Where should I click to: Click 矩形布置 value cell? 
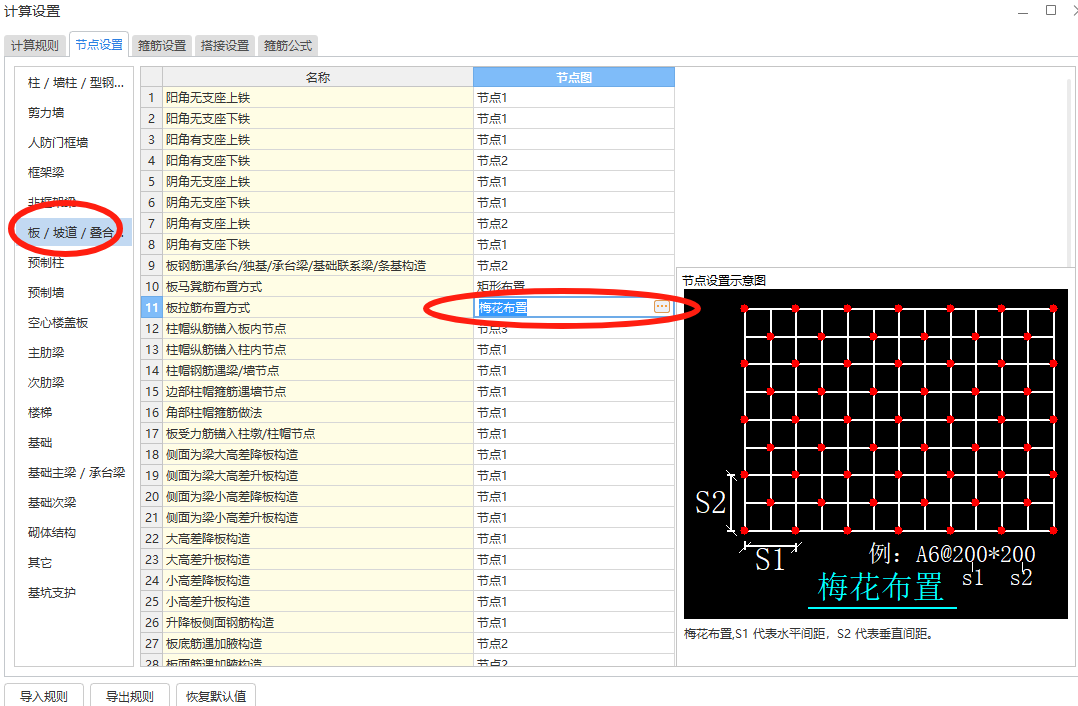tap(573, 287)
